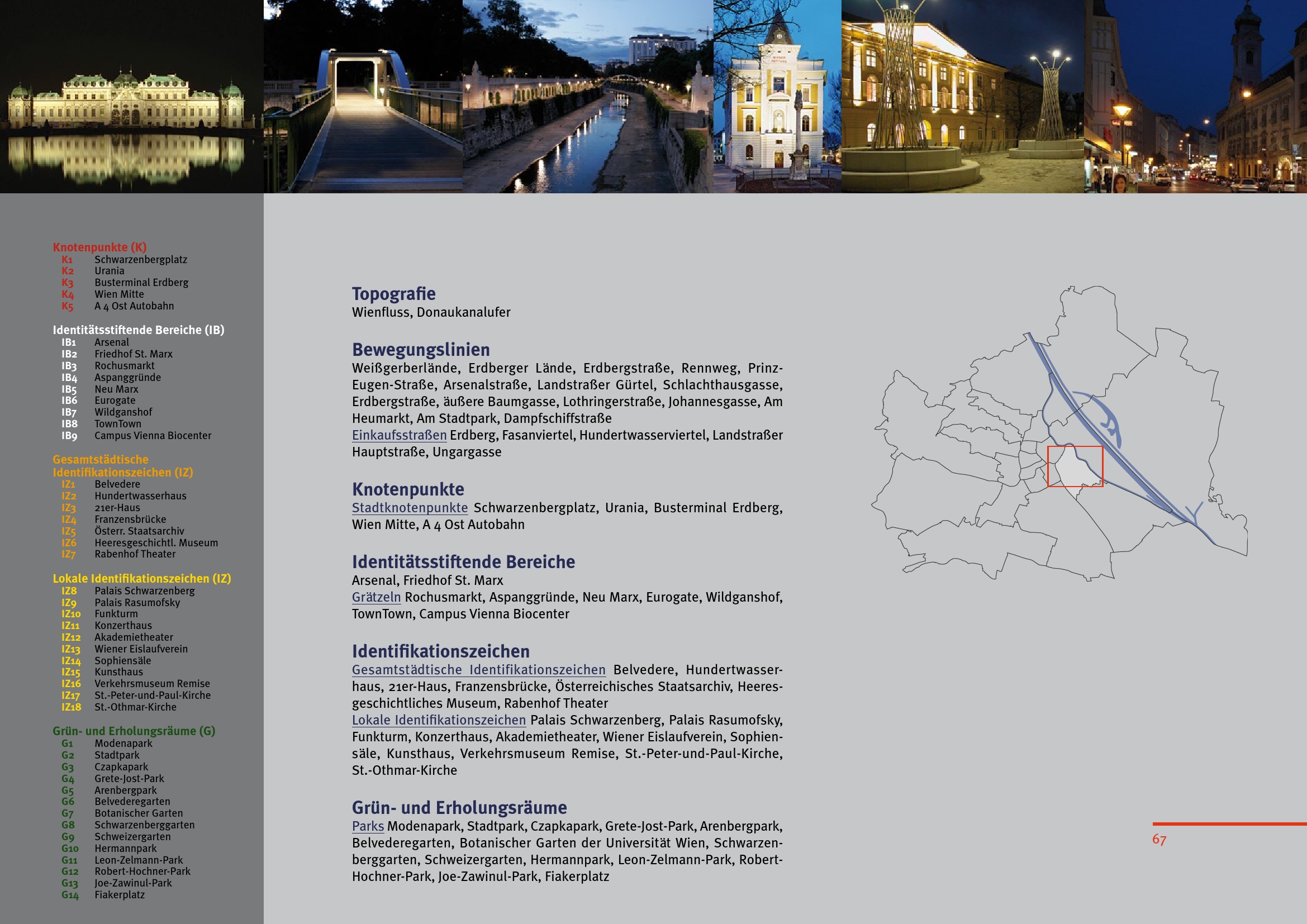The image size is (1307, 924).
Task: Click the Belvedere palace night photo
Action: (x=131, y=97)
